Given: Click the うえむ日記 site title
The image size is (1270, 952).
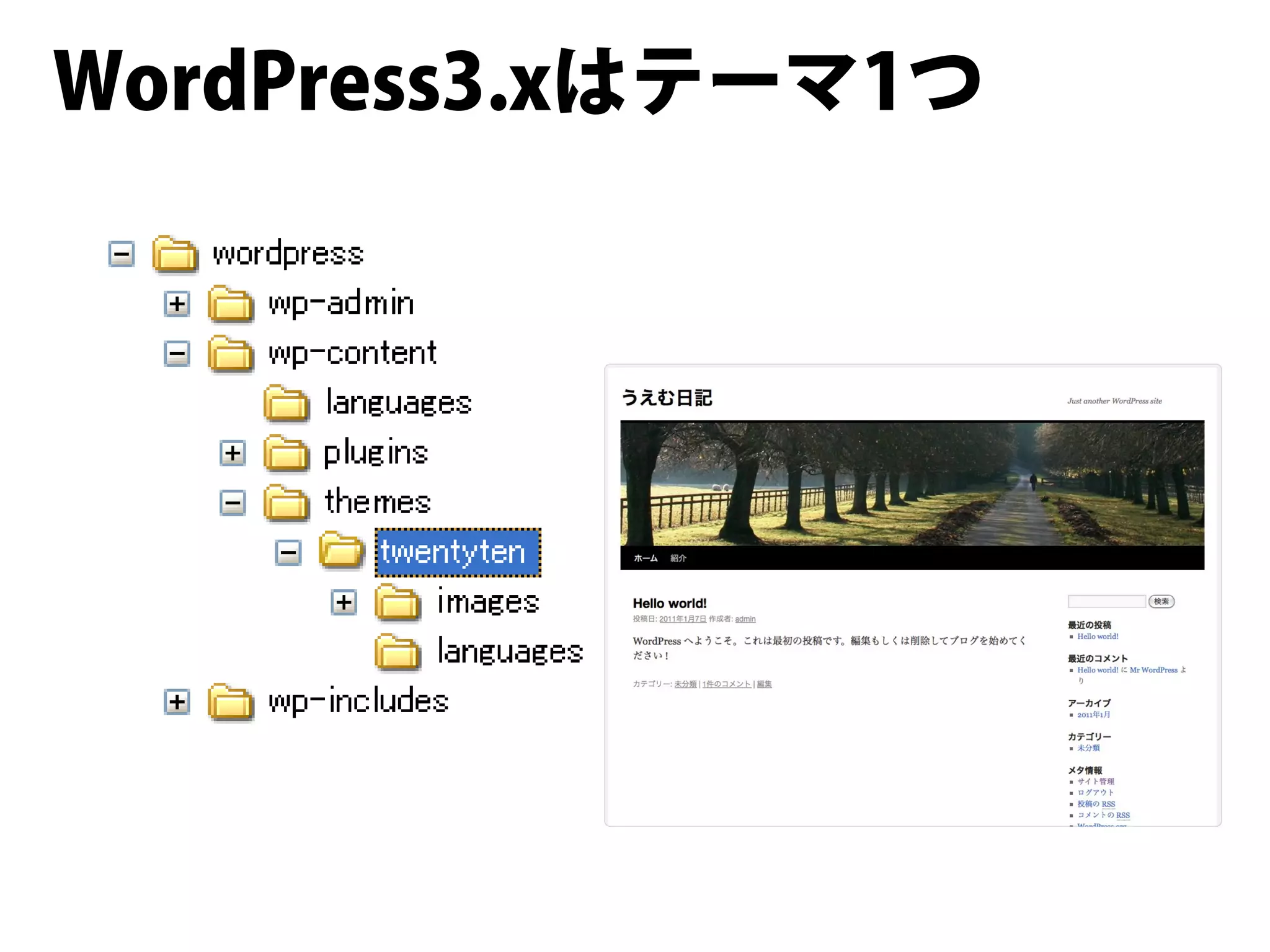Looking at the screenshot, I should pos(667,398).
